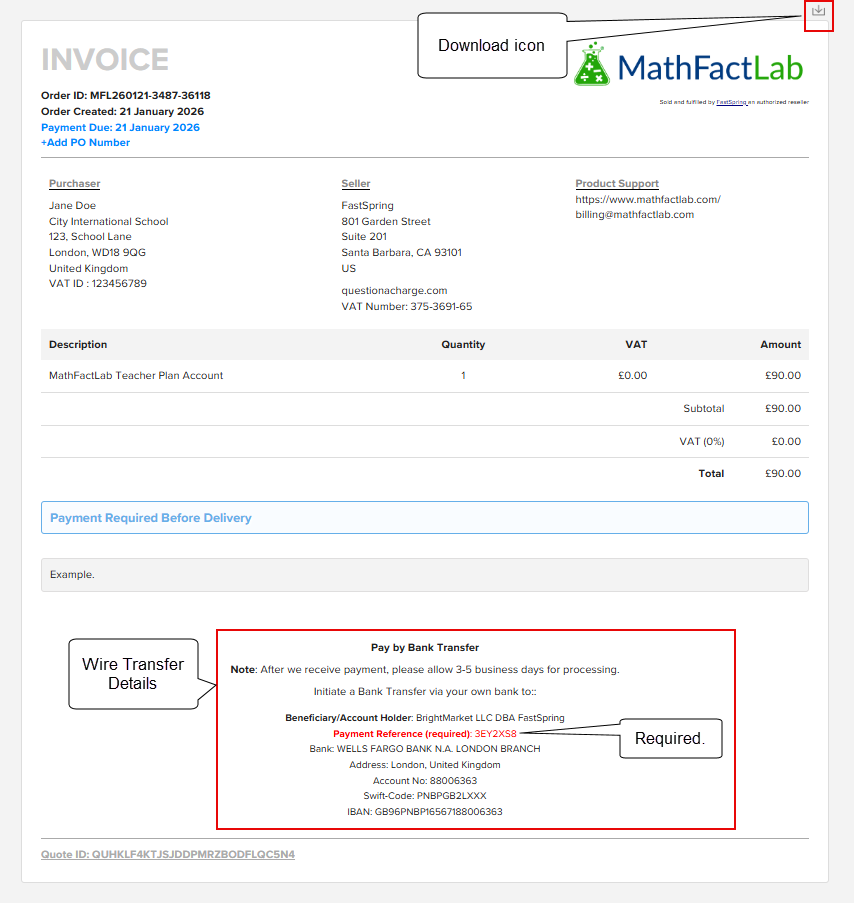Click the quantity value 1 in the table
Viewport: 854px width, 903px height.
pyautogui.click(x=463, y=375)
